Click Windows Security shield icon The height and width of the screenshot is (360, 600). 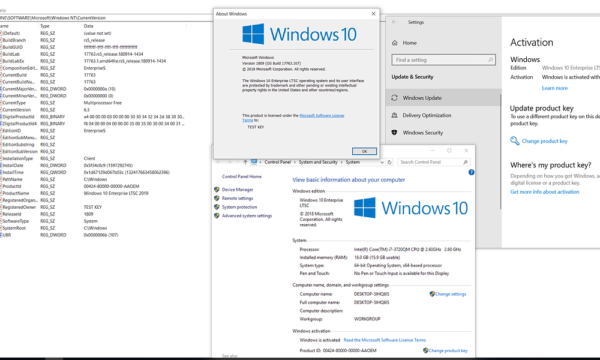395,132
